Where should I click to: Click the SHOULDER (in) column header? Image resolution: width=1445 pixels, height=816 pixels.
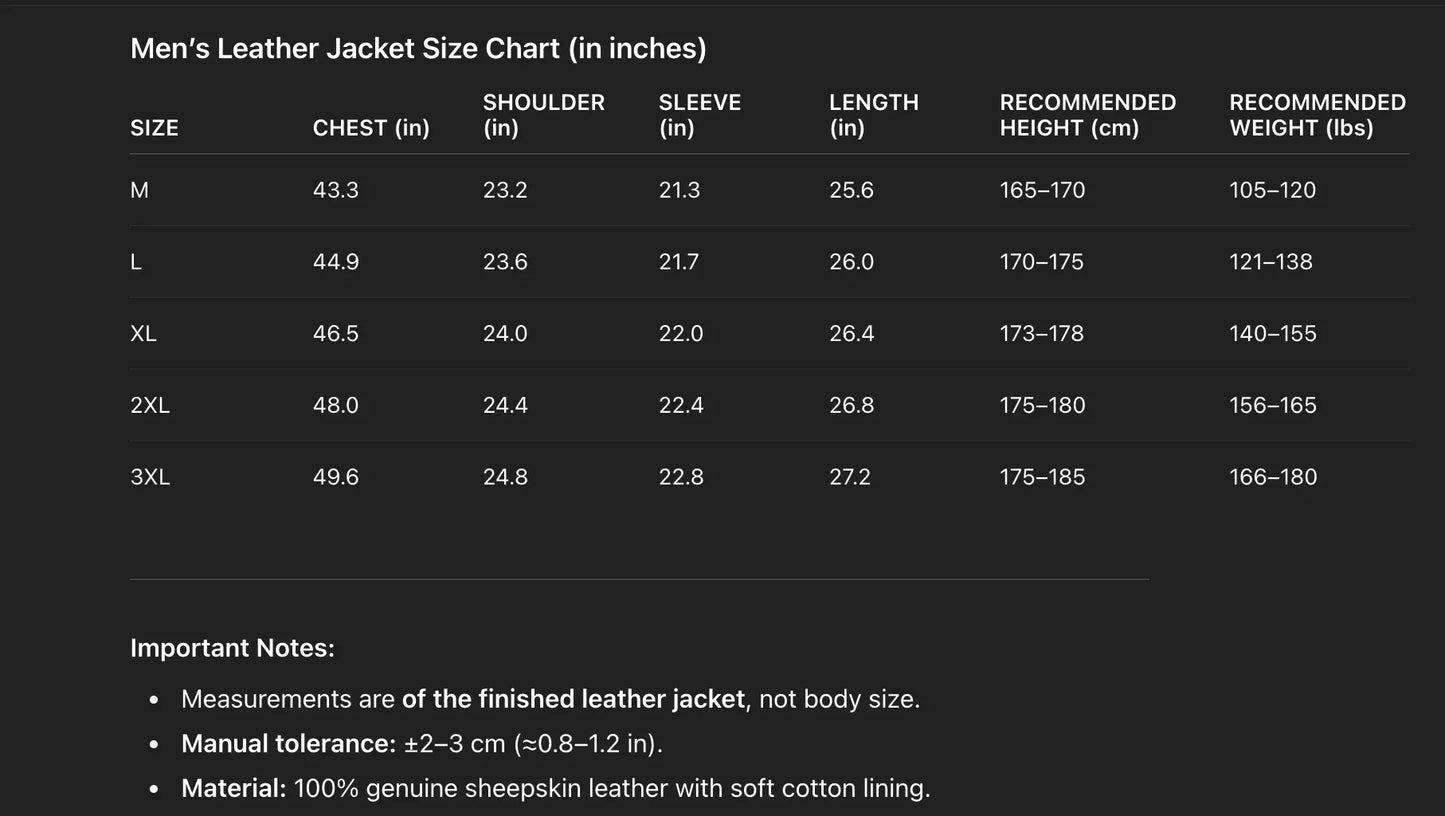tap(543, 115)
